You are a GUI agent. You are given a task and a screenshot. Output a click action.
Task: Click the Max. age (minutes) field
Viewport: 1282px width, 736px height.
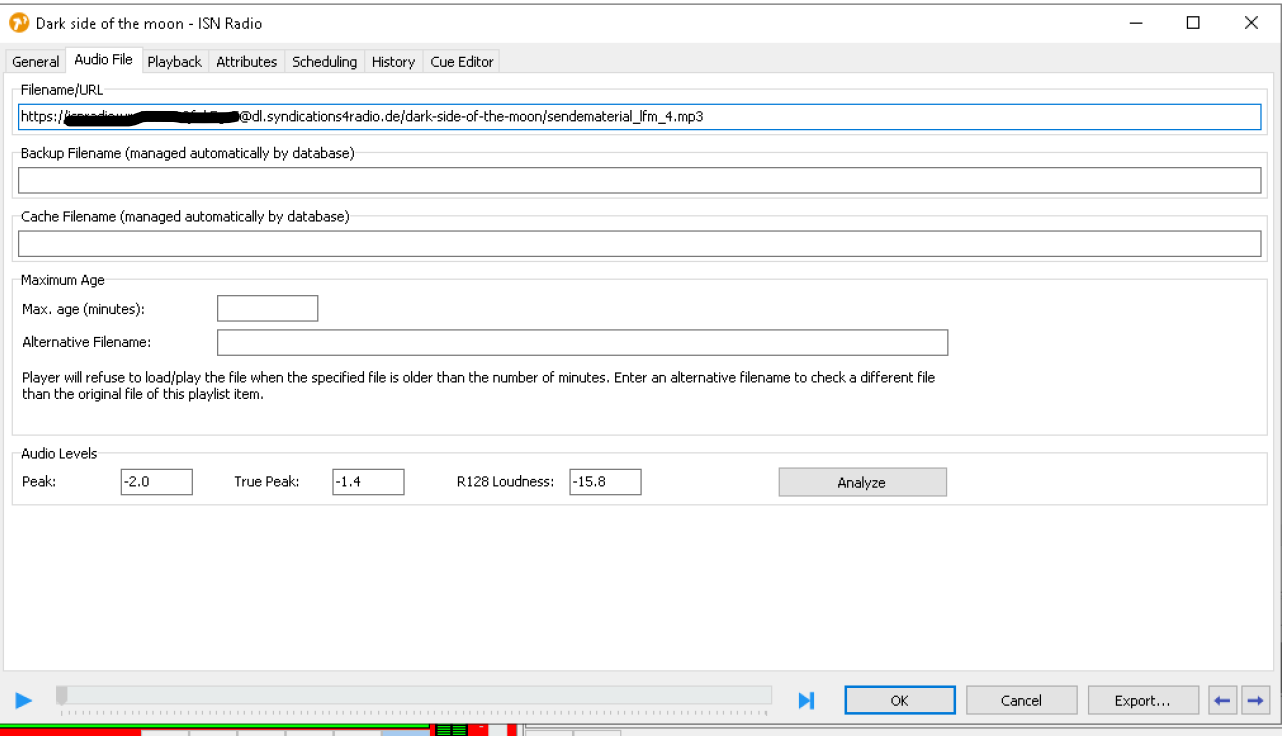(267, 309)
